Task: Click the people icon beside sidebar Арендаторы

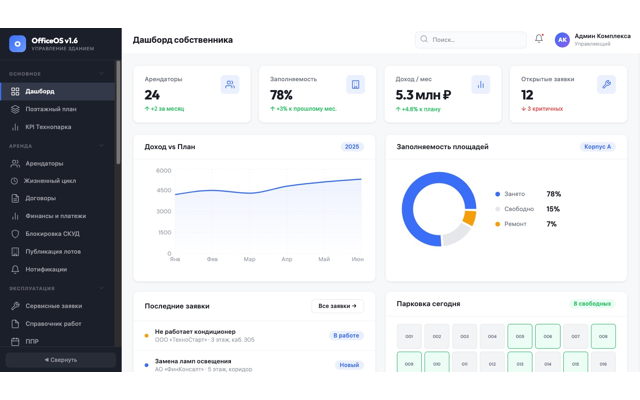Action: [15, 164]
